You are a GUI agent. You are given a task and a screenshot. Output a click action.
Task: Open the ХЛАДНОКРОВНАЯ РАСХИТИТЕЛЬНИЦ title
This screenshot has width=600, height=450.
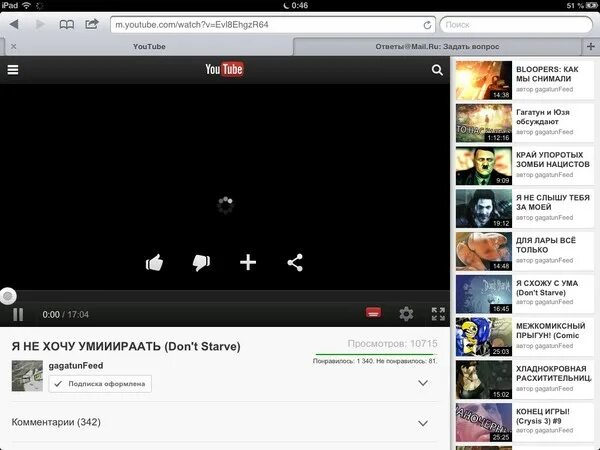coord(553,373)
